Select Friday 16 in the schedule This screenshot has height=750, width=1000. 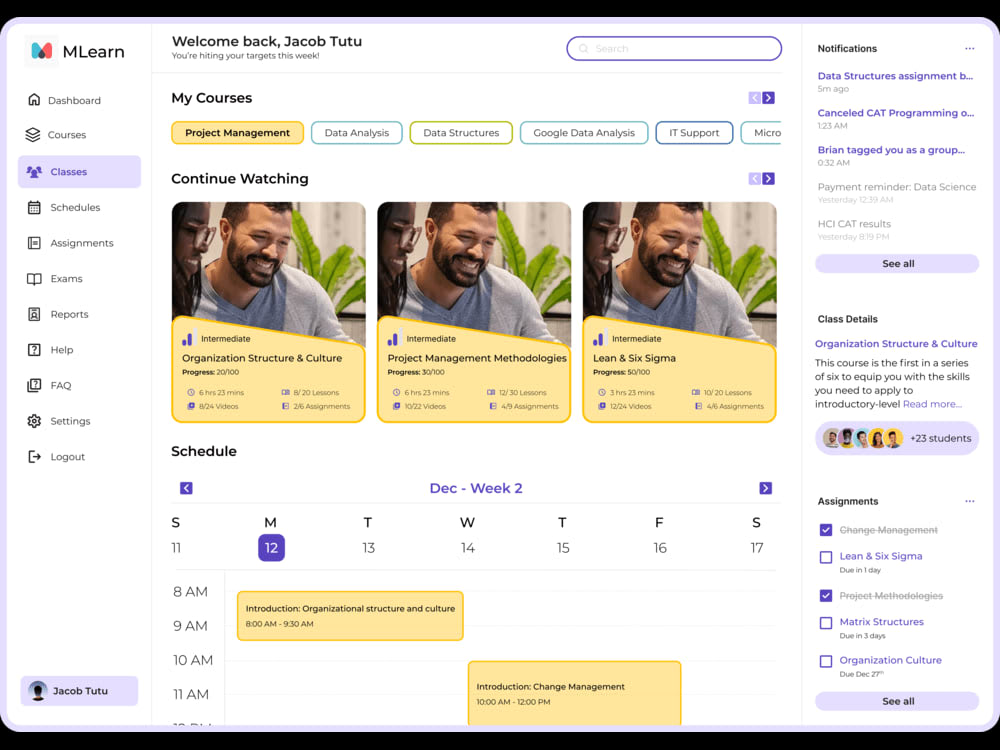coord(659,548)
